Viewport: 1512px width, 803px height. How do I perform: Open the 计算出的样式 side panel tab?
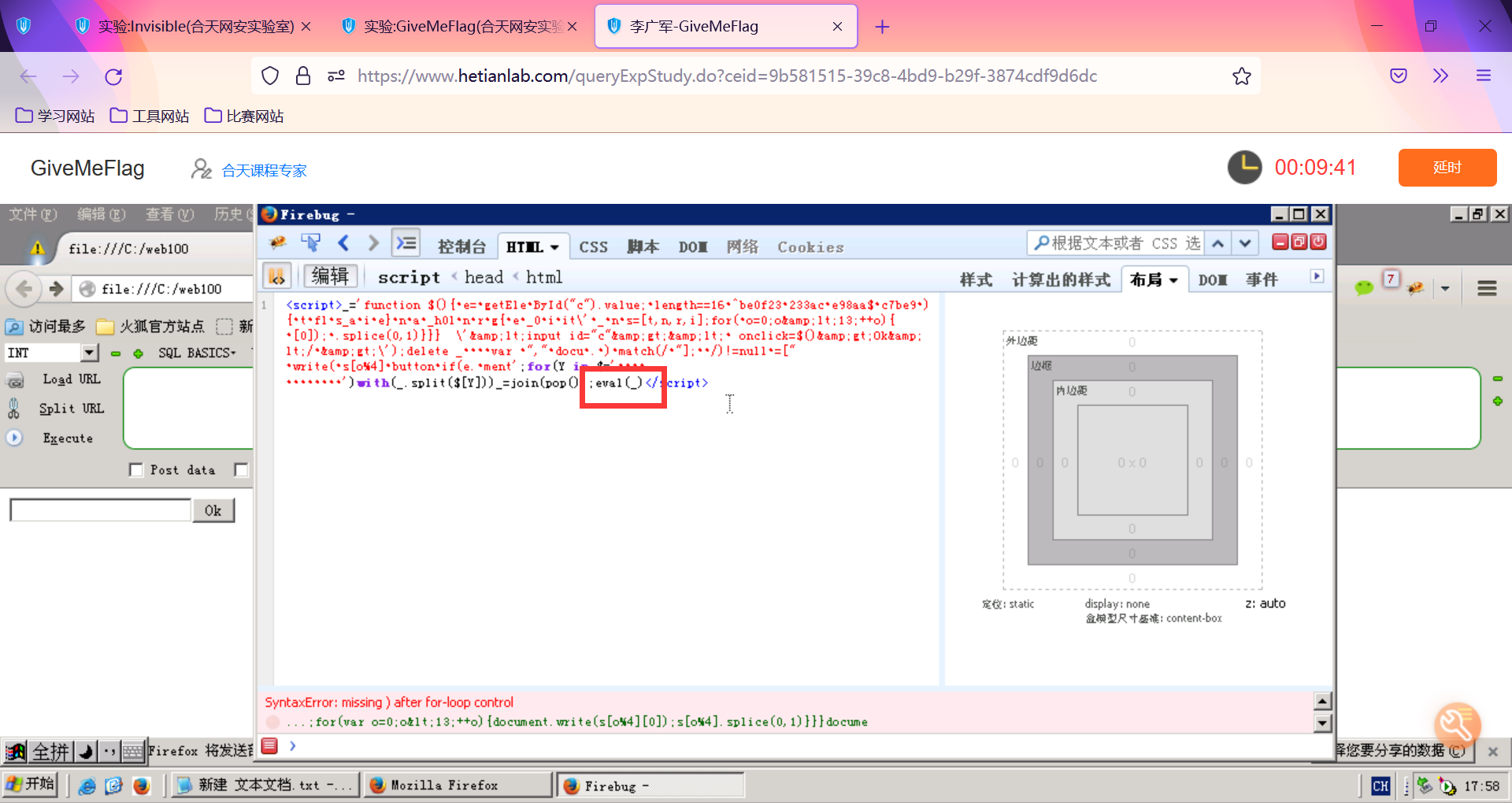coord(1061,280)
